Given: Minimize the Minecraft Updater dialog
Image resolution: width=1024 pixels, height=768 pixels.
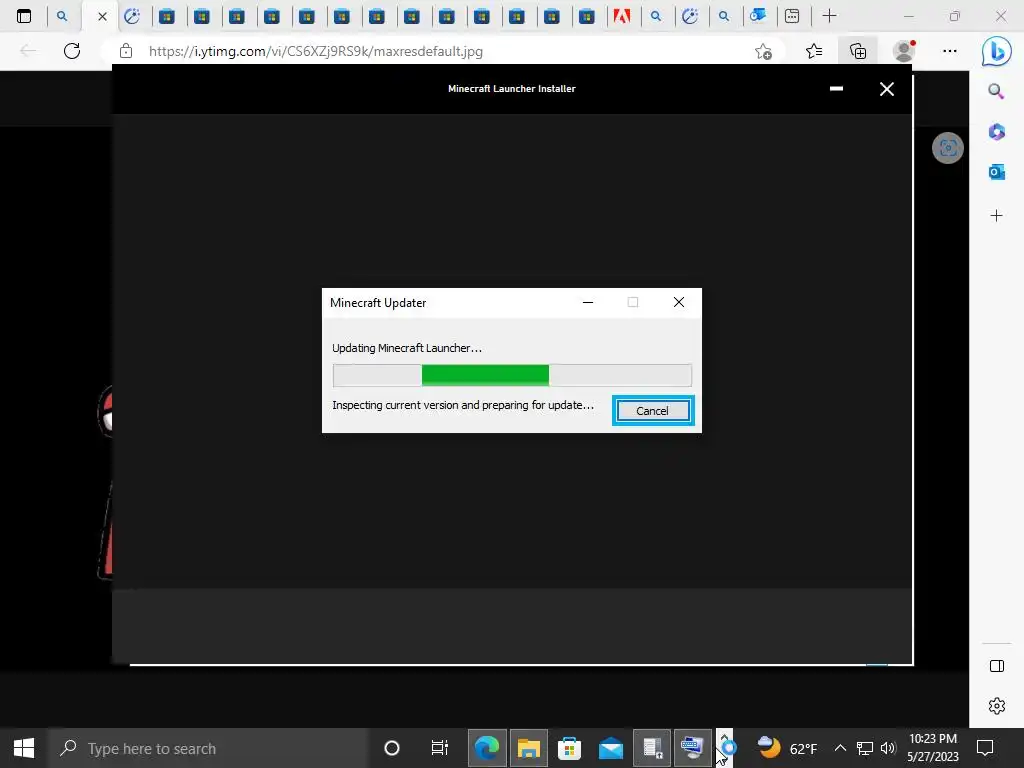Looking at the screenshot, I should pyautogui.click(x=588, y=302).
